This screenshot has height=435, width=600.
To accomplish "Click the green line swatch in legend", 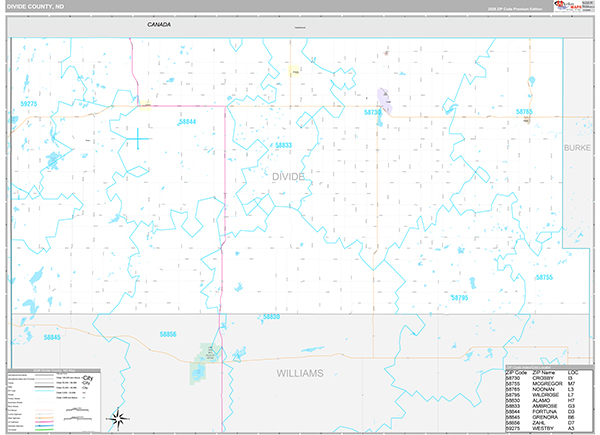I will 44,430.
